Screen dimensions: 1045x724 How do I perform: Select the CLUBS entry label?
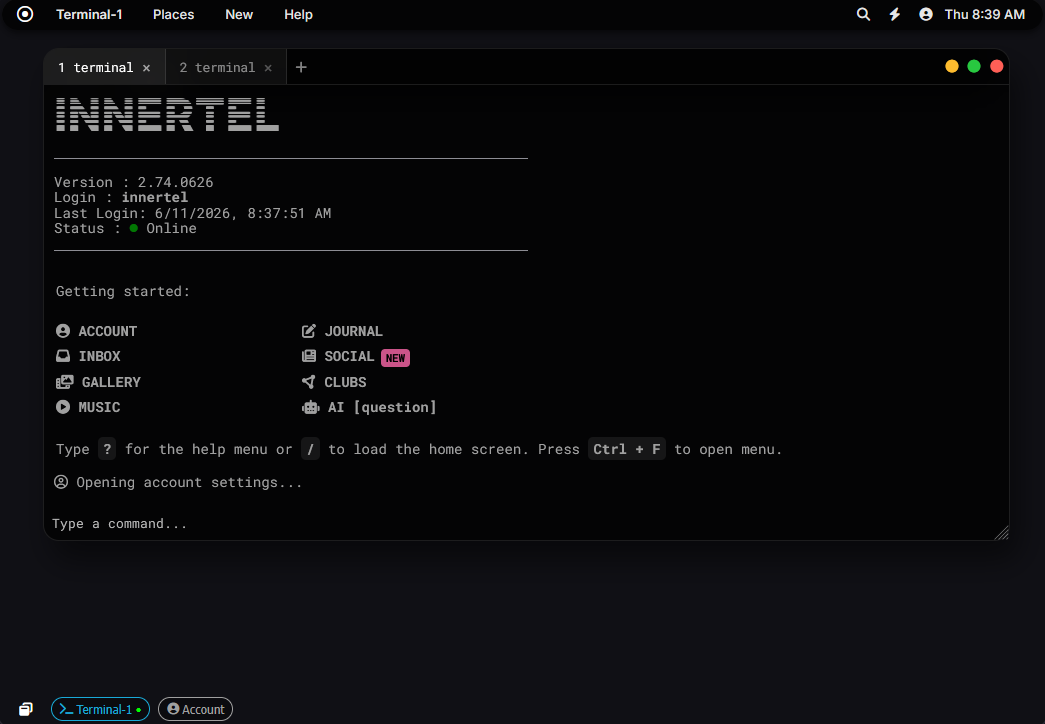pos(345,382)
